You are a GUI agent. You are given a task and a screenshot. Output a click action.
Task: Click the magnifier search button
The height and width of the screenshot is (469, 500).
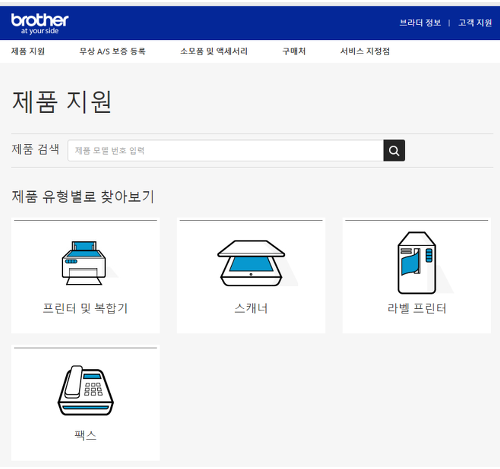394,151
